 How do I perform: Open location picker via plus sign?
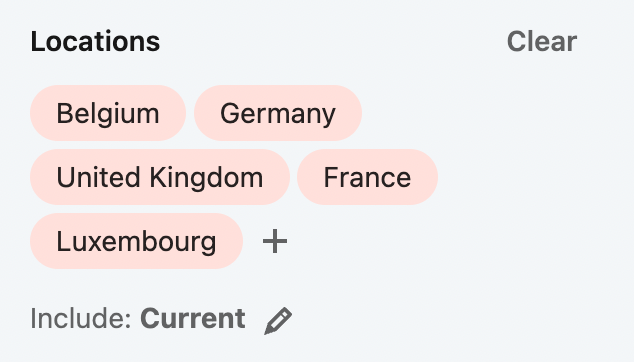pyautogui.click(x=275, y=241)
